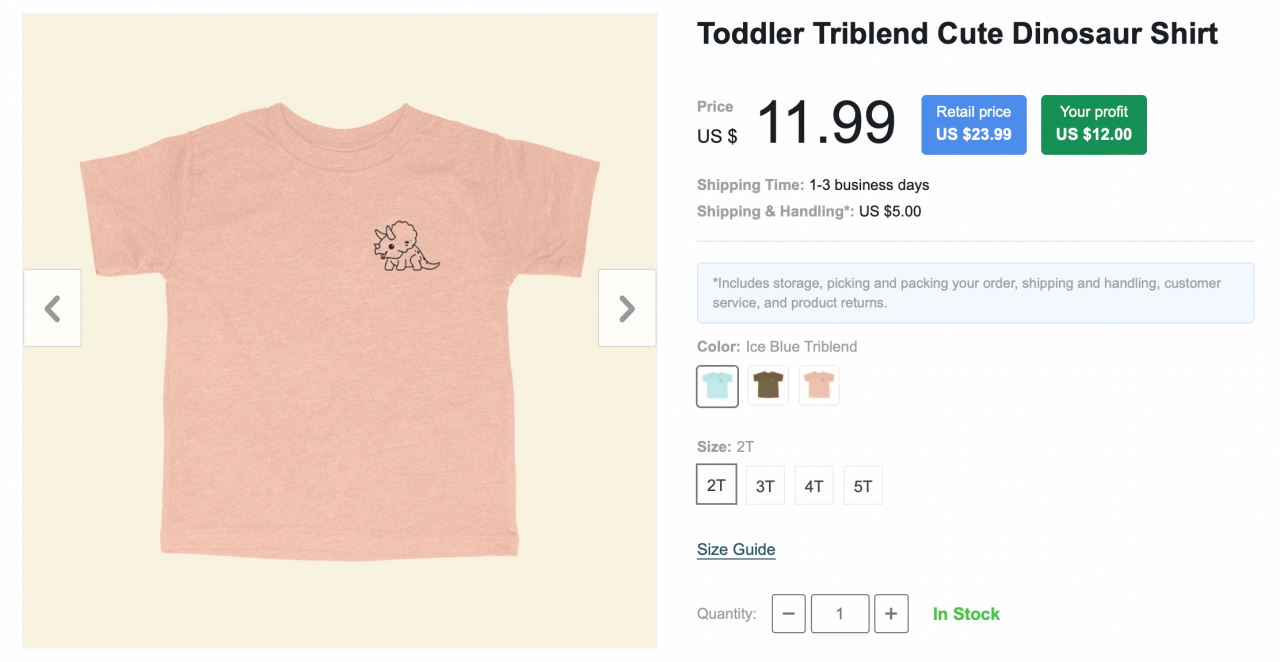Select size 5T
Screen dimensions: 1280x662
click(x=862, y=484)
